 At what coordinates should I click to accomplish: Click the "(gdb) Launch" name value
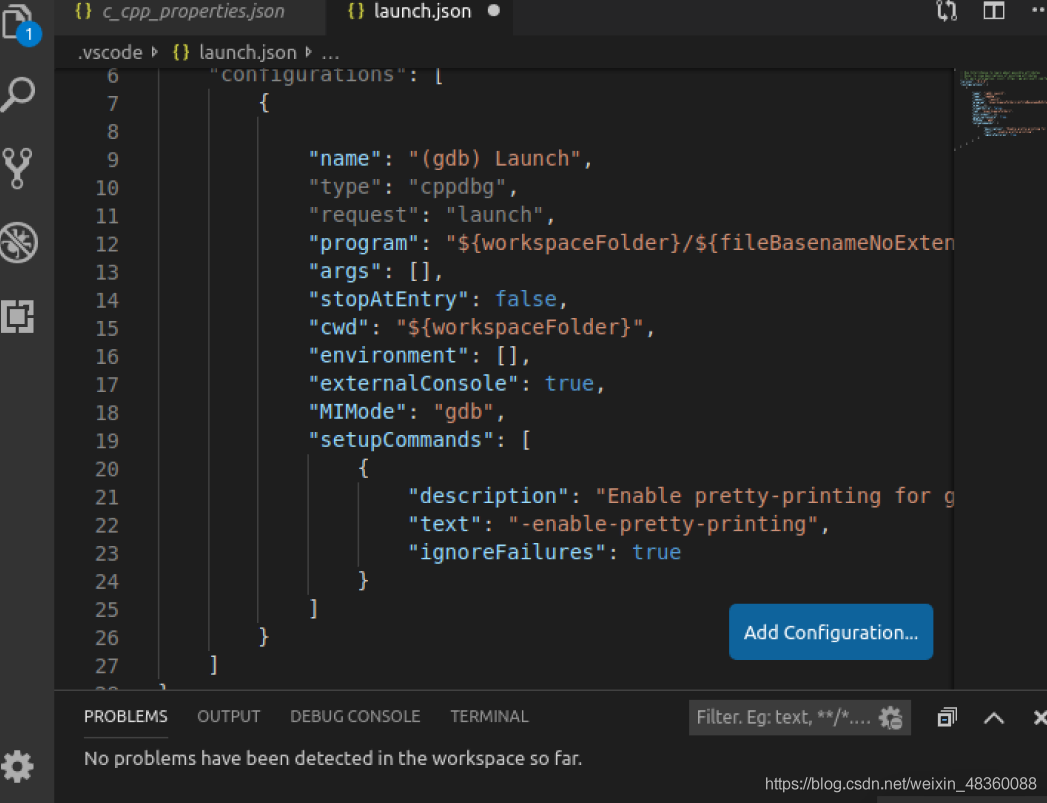[x=495, y=159]
